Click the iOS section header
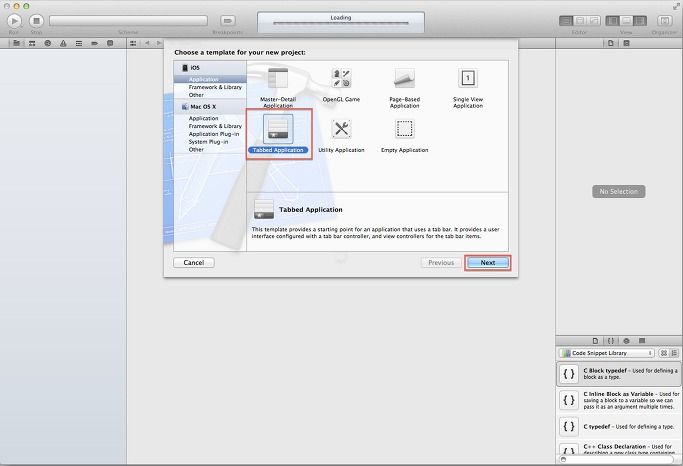 210,68
